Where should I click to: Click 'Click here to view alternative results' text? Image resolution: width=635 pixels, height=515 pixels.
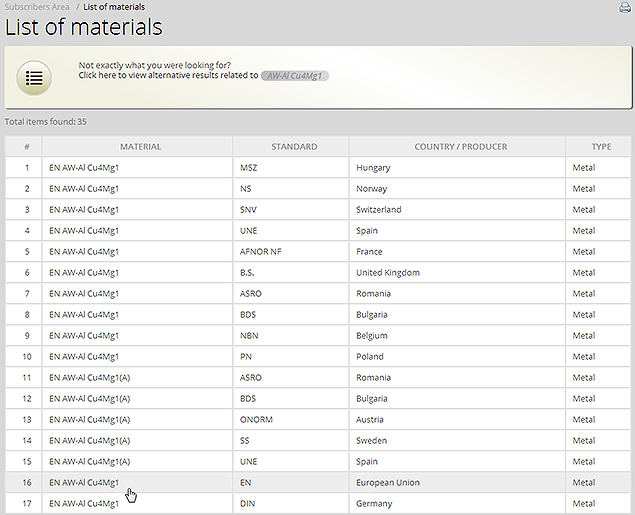(x=168, y=75)
